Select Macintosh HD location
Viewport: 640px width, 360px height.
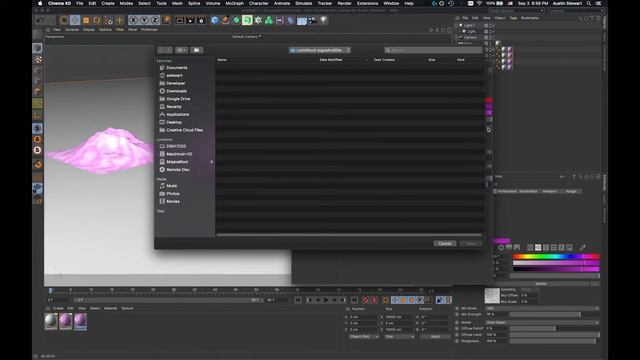click(x=179, y=154)
